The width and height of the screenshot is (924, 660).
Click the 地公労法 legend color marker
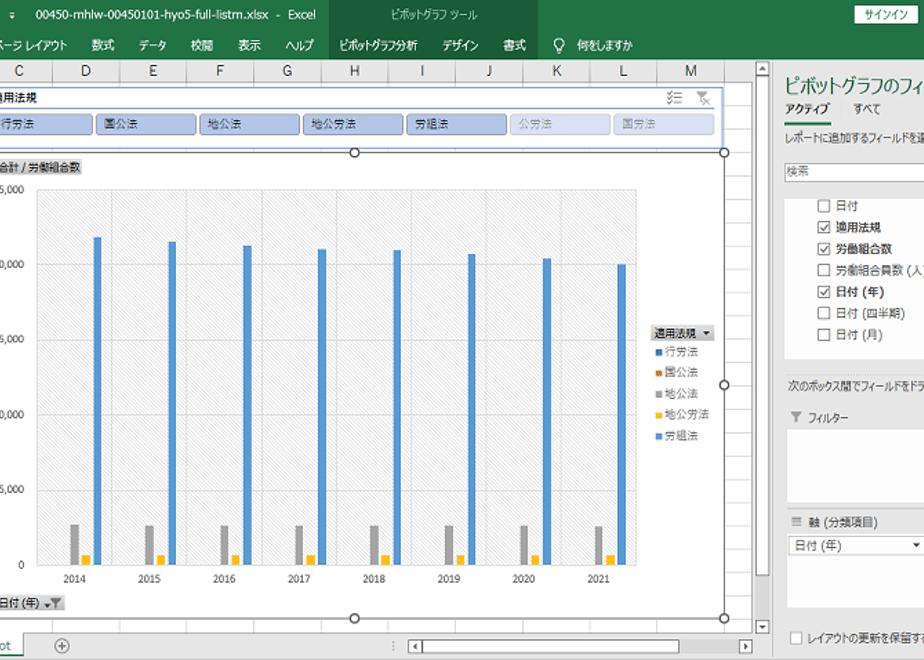tap(659, 415)
